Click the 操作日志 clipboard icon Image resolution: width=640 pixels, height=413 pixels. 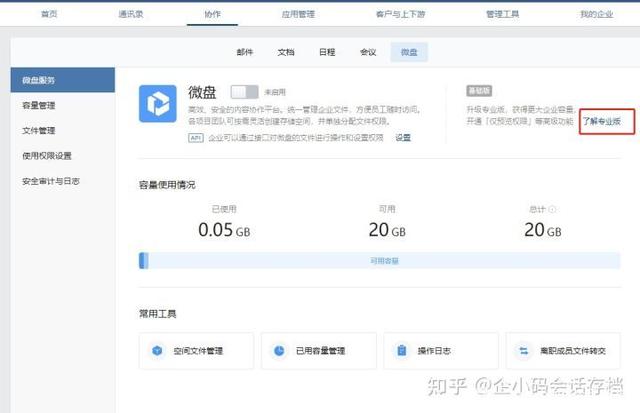click(401, 351)
